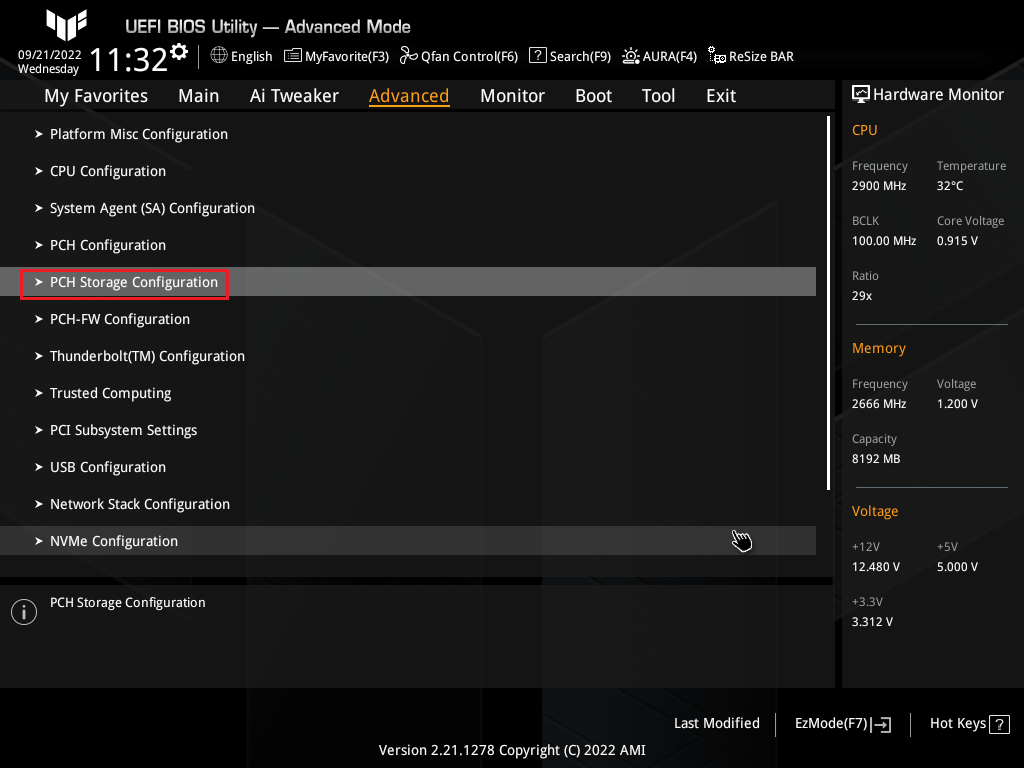Expand PCH Storage Configuration arrow
The width and height of the screenshot is (1024, 768).
point(39,282)
